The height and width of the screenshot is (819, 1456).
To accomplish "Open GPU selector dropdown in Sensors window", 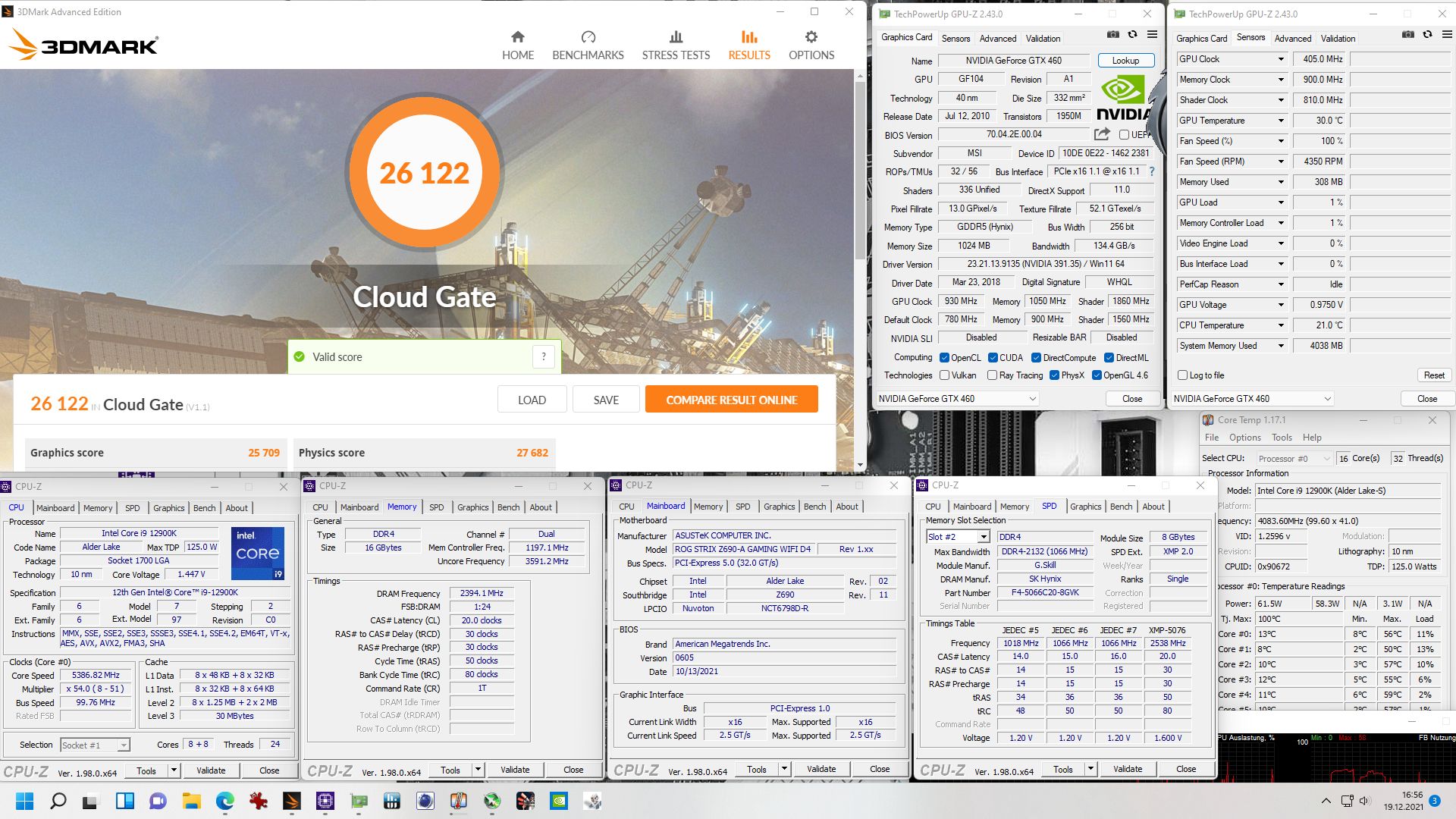I will [1252, 399].
